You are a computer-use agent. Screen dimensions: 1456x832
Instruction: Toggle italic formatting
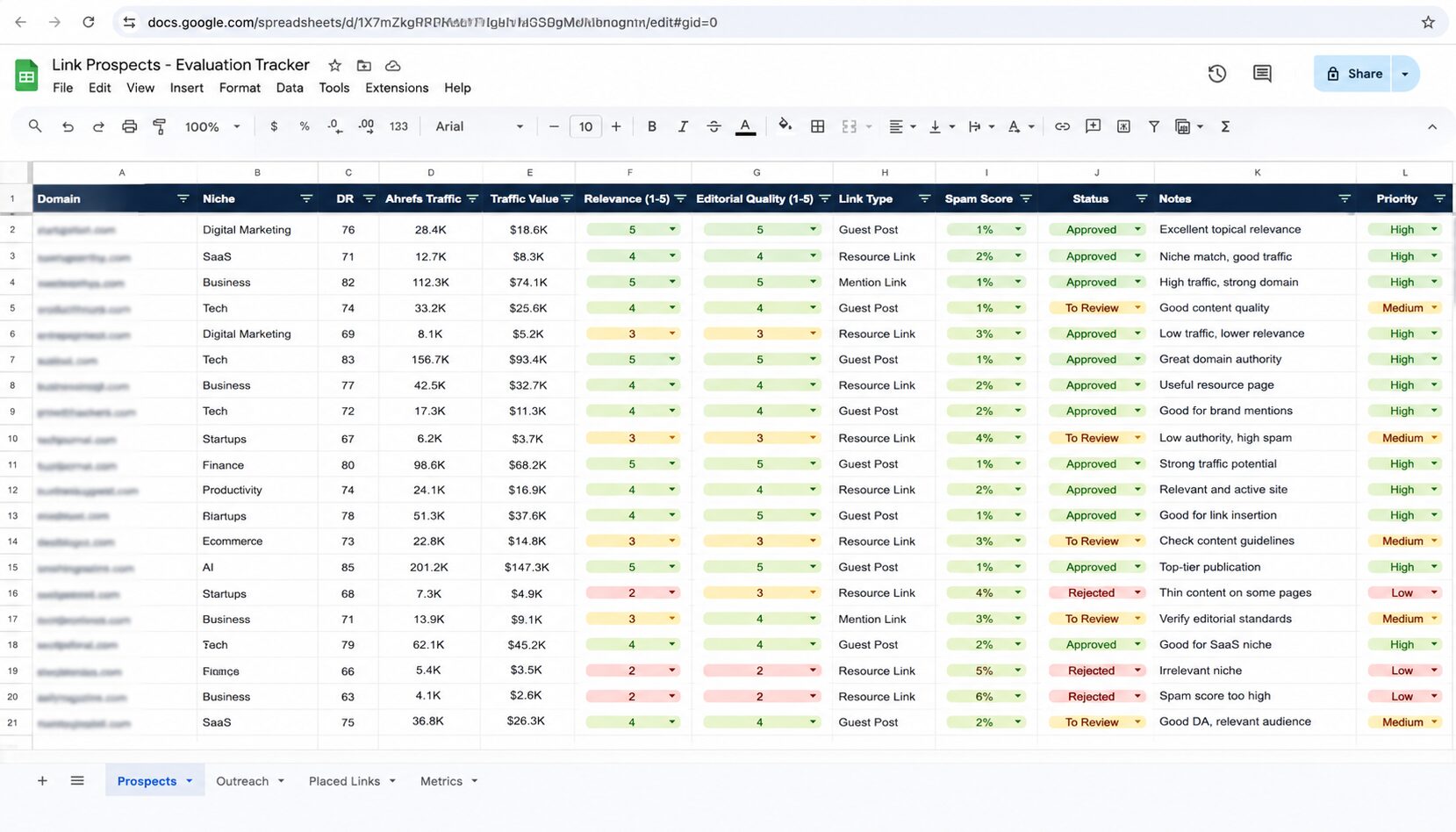click(683, 126)
